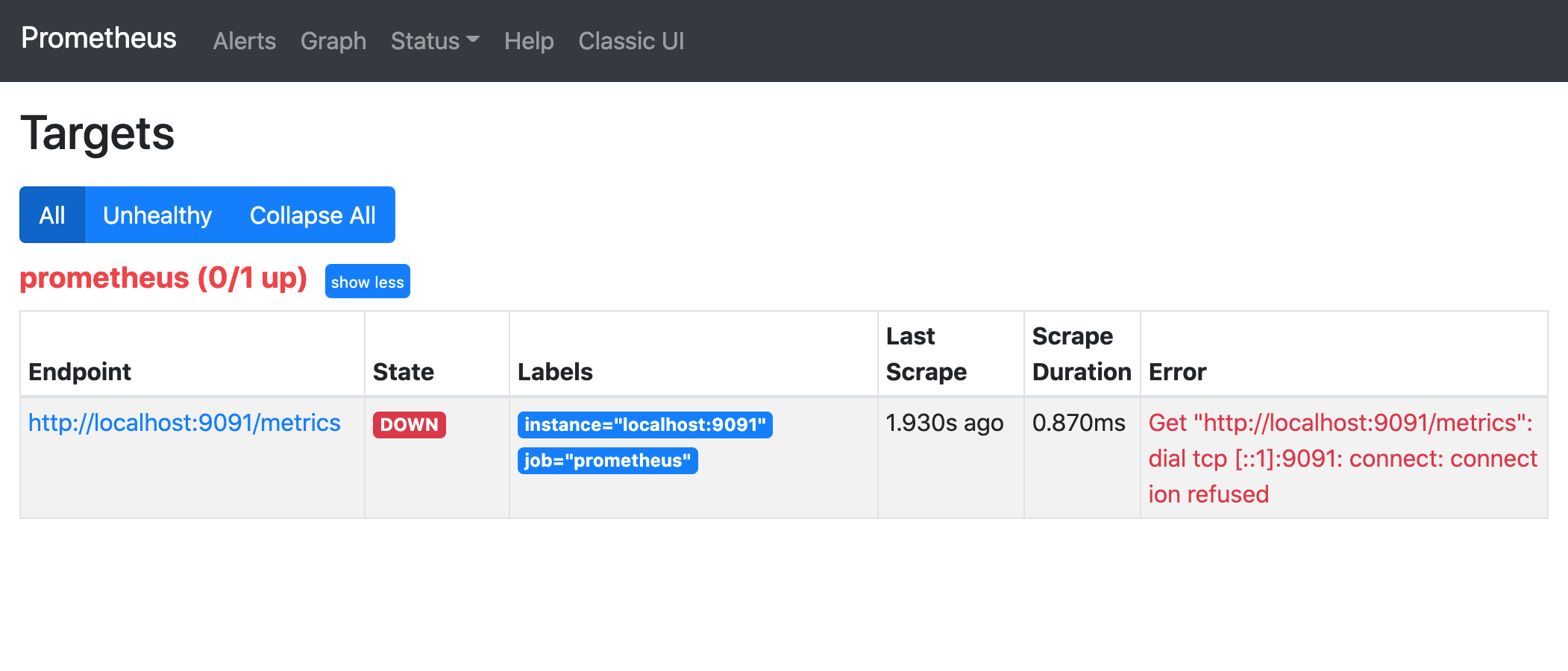Image resolution: width=1568 pixels, height=671 pixels.
Task: Click the Endpoint column header
Action: (x=80, y=371)
